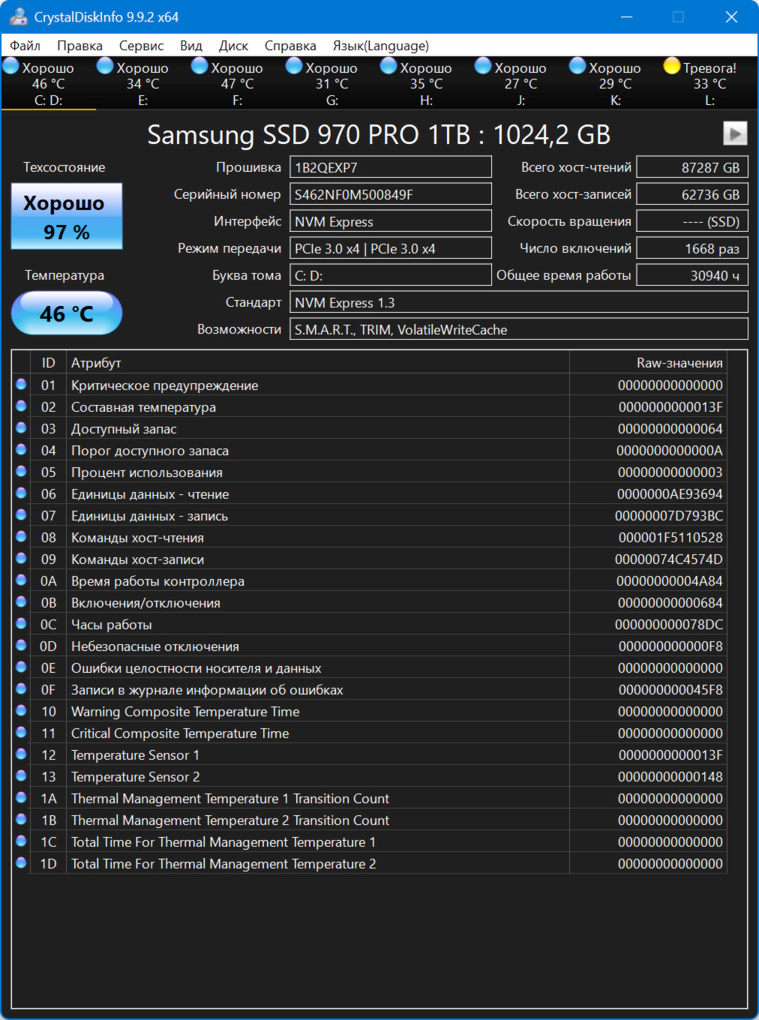Open the Файл menu
This screenshot has width=759, height=1020.
25,46
